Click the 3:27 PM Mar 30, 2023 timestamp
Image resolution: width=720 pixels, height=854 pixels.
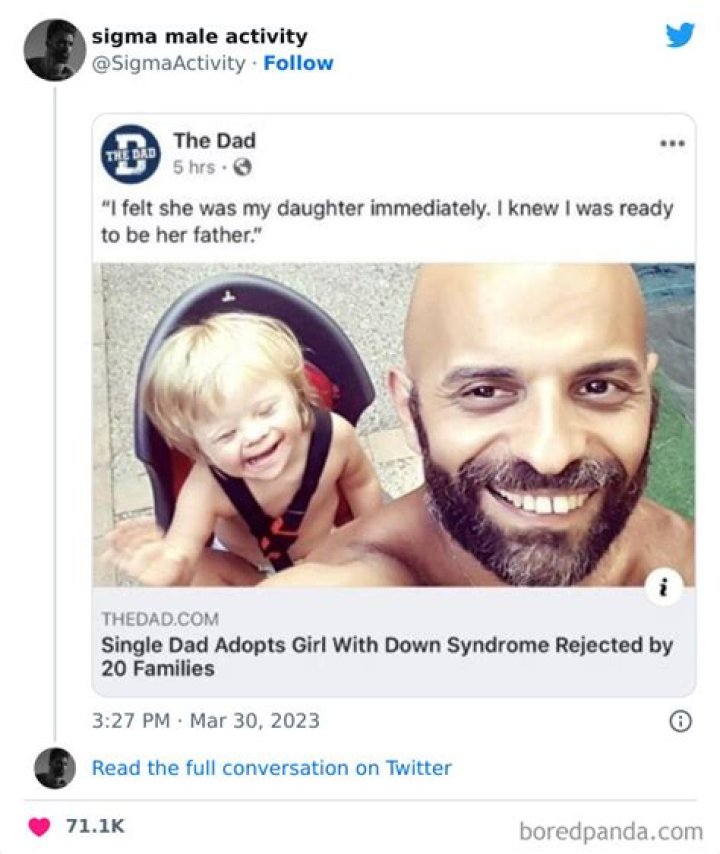click(205, 720)
